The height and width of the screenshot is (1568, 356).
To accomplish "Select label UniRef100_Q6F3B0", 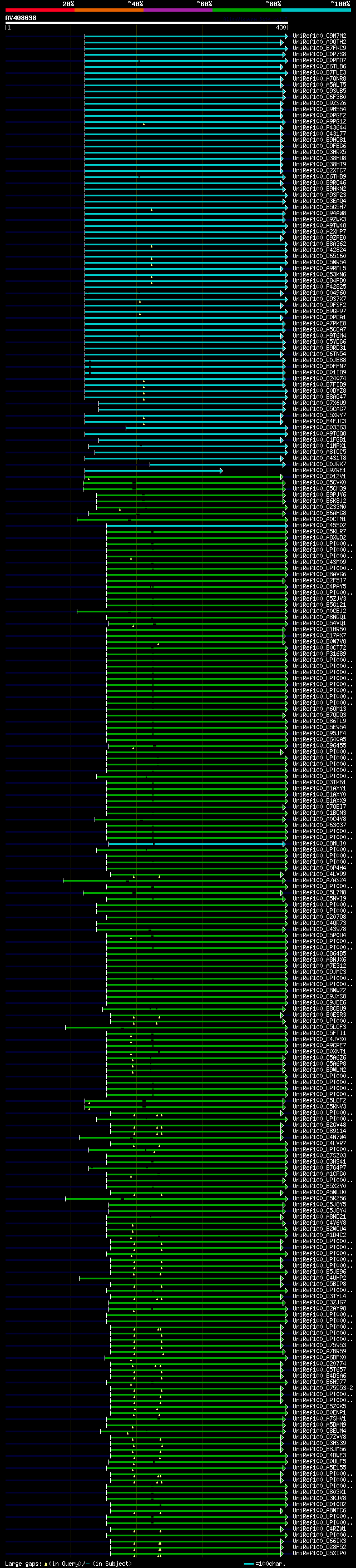I will click(x=319, y=97).
